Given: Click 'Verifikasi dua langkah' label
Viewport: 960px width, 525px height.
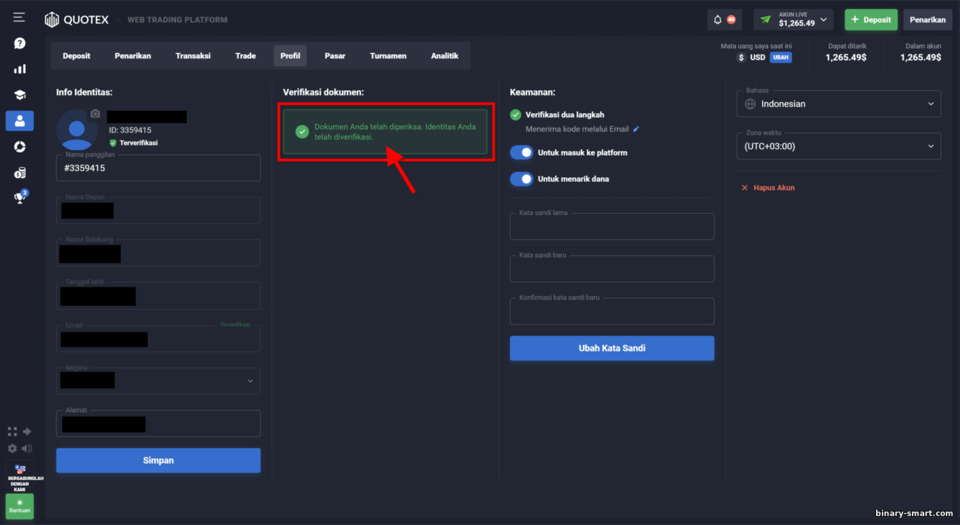Looking at the screenshot, I should point(564,114).
